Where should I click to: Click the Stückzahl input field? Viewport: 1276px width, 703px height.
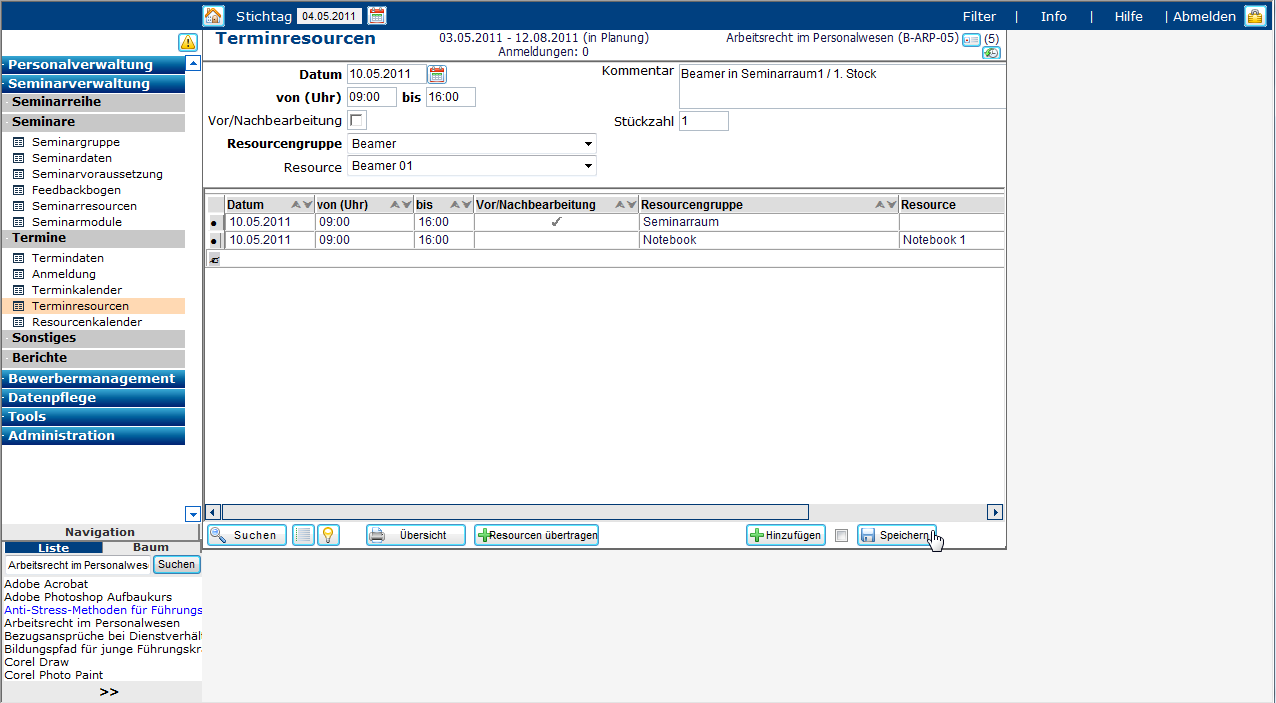[704, 121]
